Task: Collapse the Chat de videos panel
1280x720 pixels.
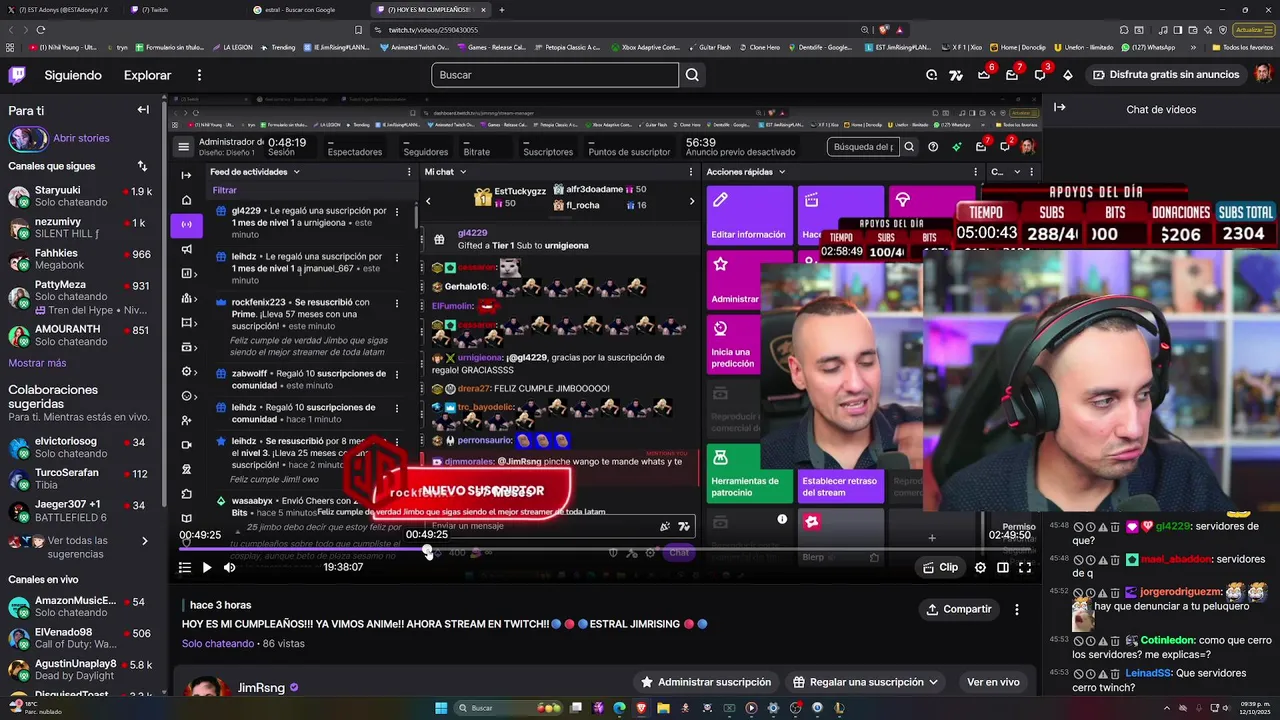Action: coord(1059,108)
